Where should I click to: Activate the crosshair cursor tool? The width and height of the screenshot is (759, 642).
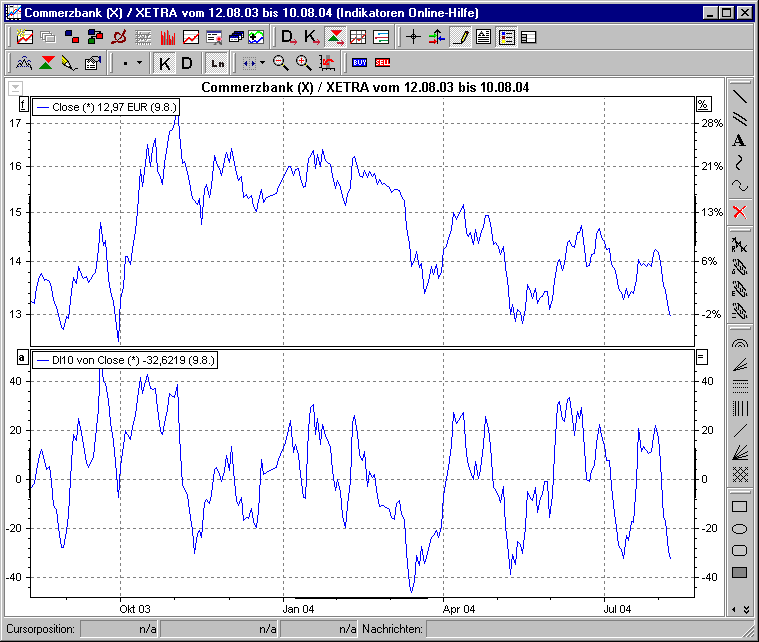pyautogui.click(x=413, y=38)
